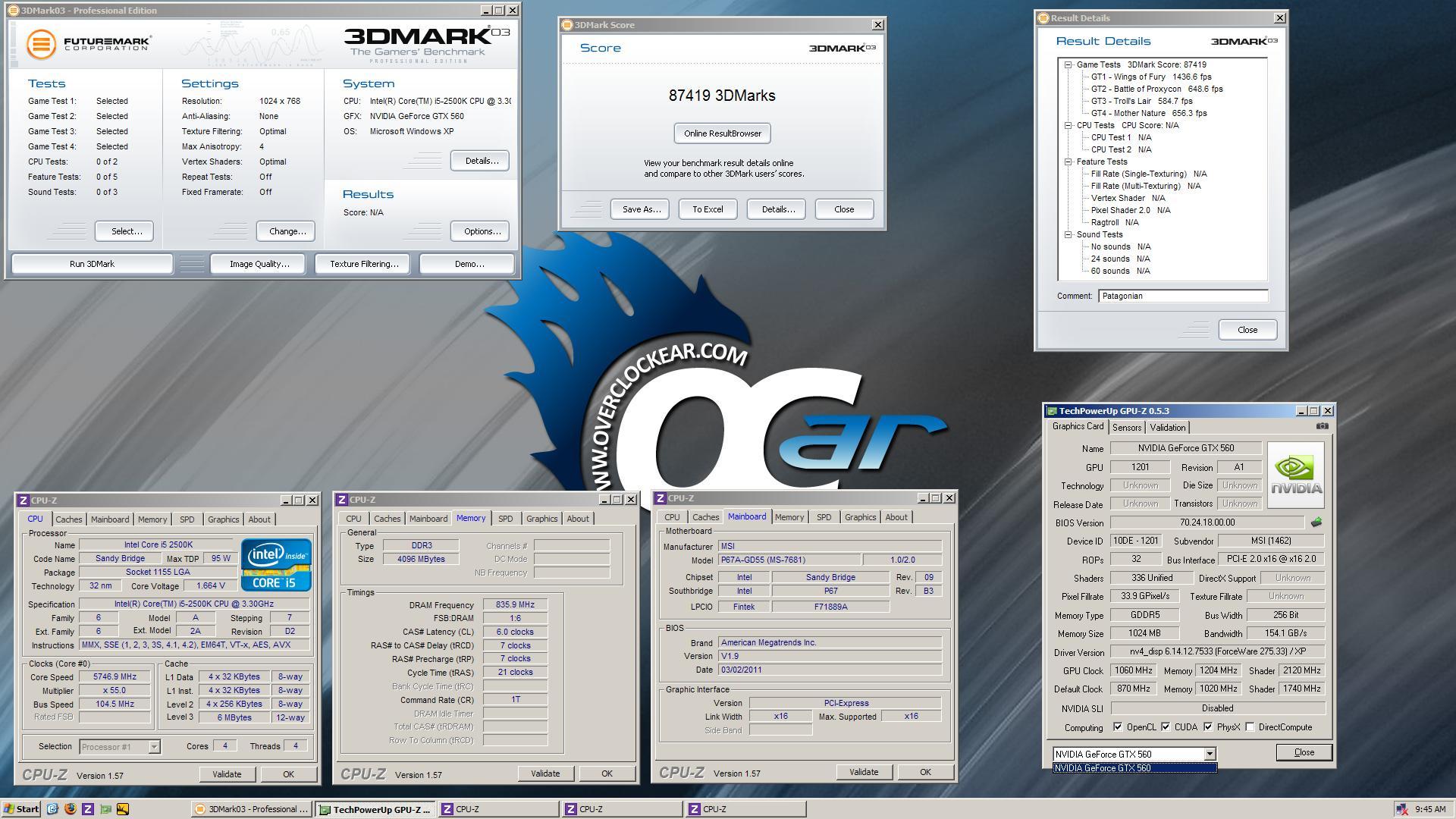This screenshot has height=819, width=1456.
Task: Toggle the OpenCL checkbox in GPU-Z
Action: pos(1118,726)
